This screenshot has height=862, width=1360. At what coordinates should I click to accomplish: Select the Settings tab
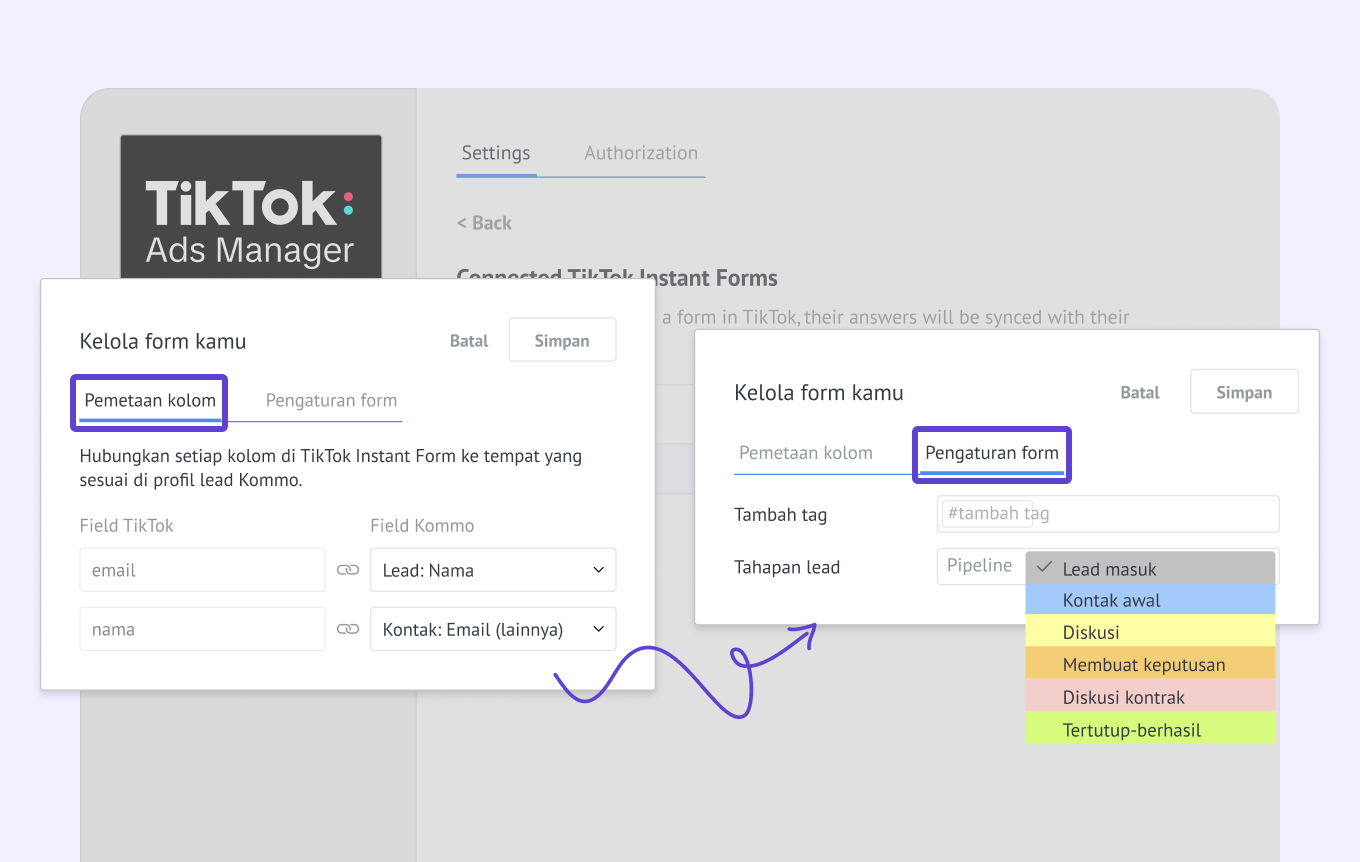(496, 153)
